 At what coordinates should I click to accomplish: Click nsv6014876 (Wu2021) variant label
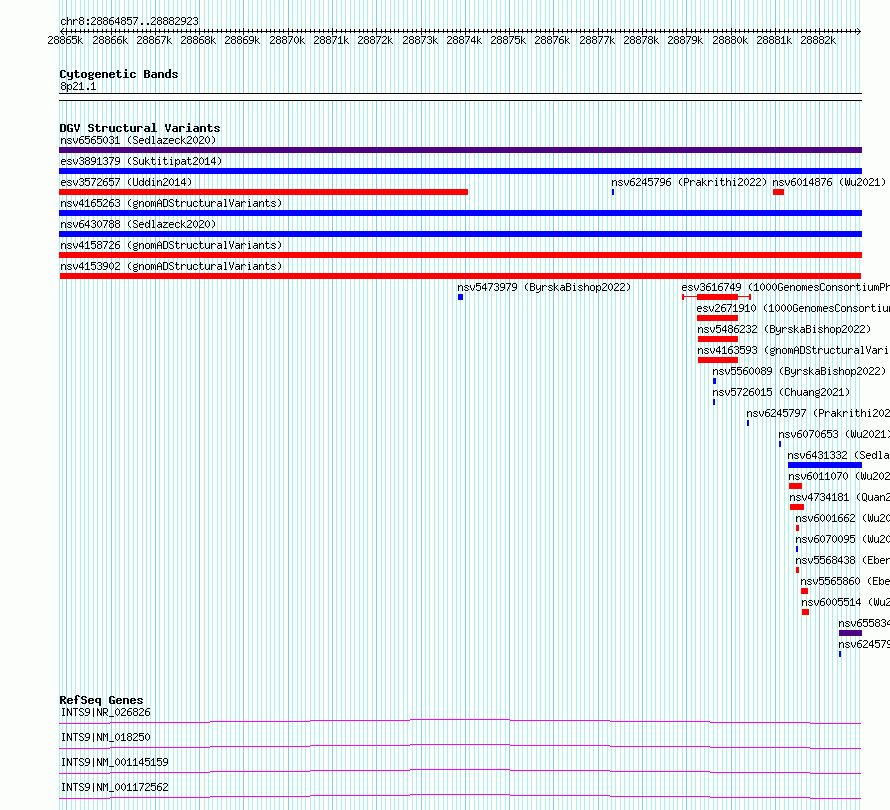[829, 182]
